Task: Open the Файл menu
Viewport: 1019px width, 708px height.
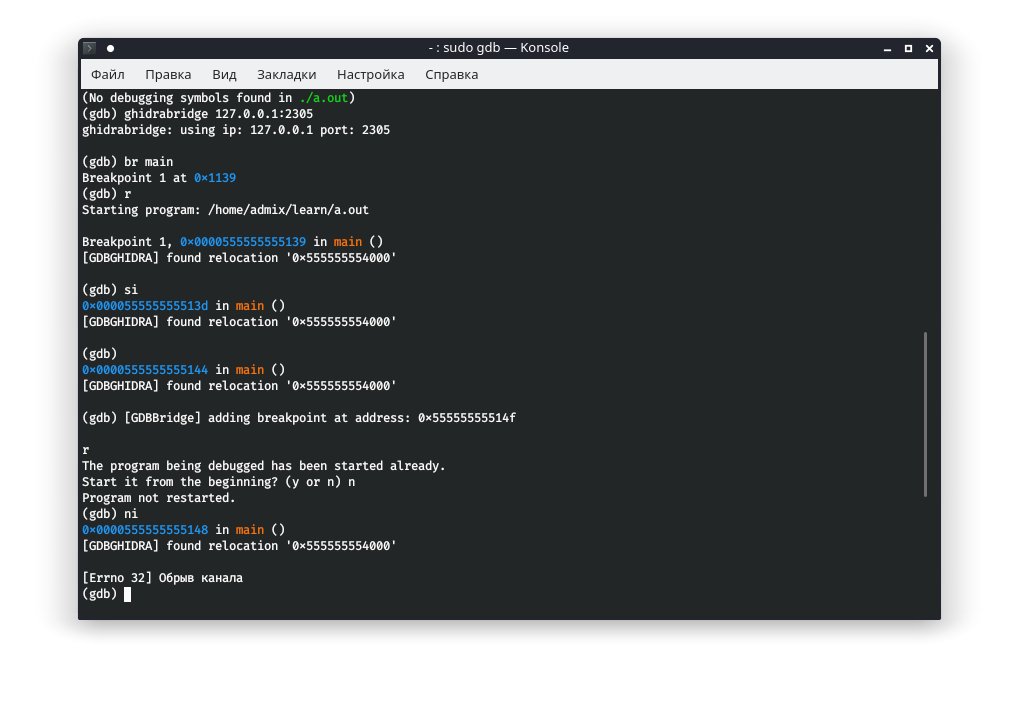Action: pyautogui.click(x=108, y=75)
